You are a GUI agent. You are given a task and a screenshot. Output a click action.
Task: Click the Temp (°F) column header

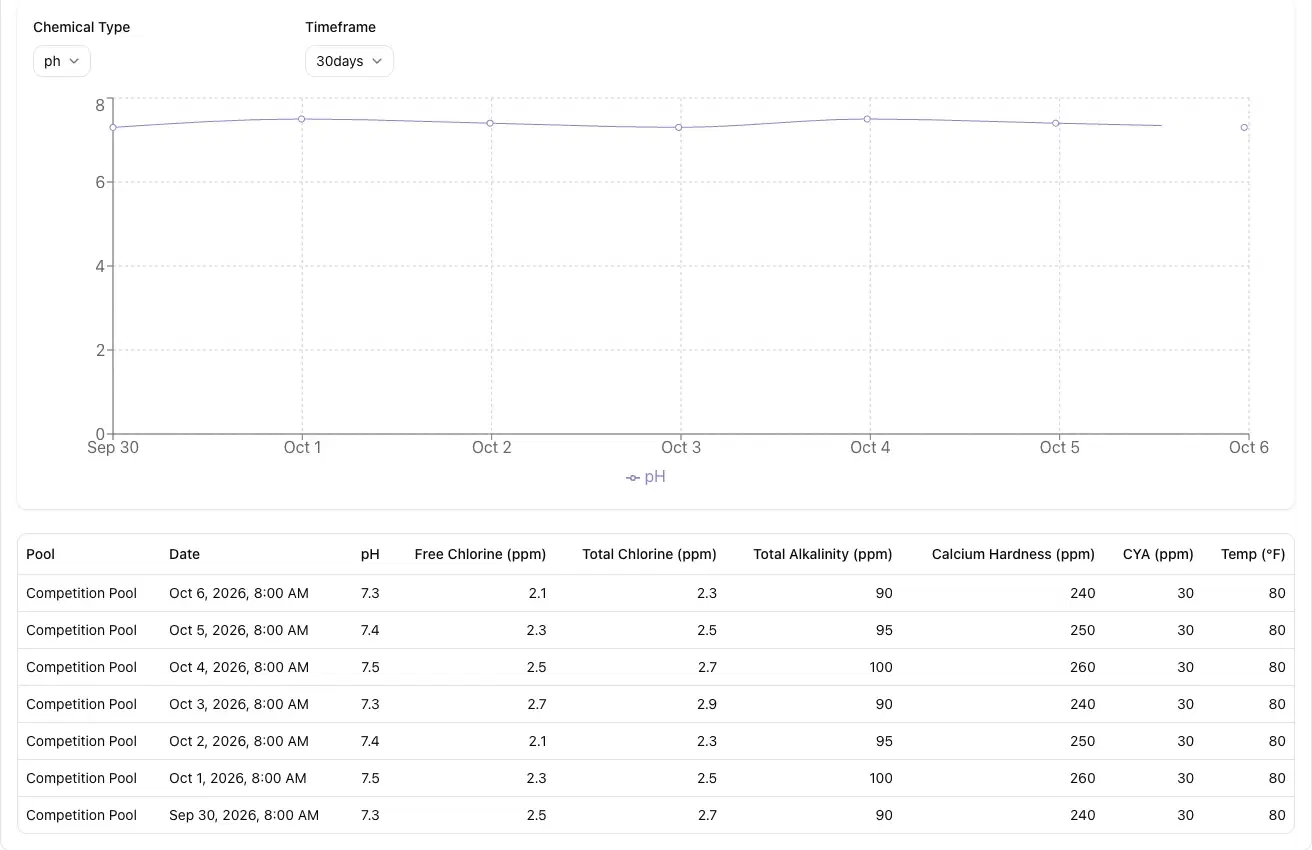1253,554
